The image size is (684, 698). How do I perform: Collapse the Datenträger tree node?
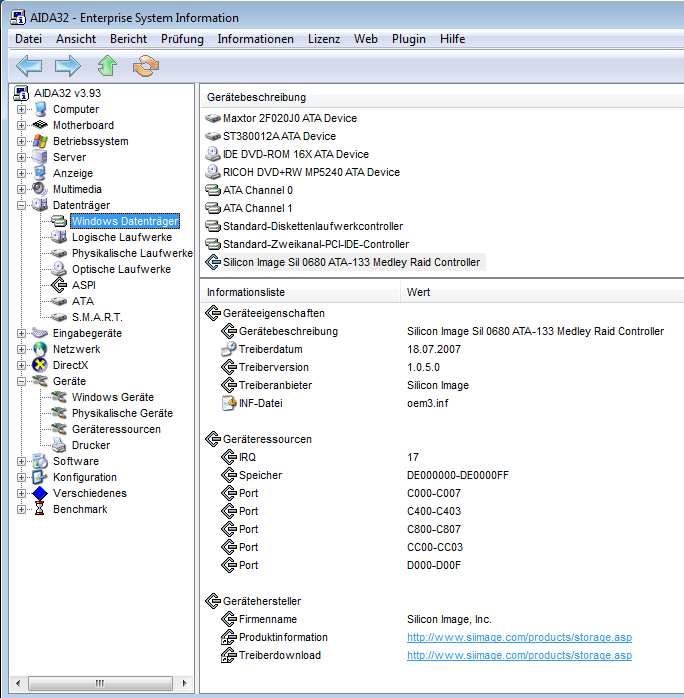21,205
